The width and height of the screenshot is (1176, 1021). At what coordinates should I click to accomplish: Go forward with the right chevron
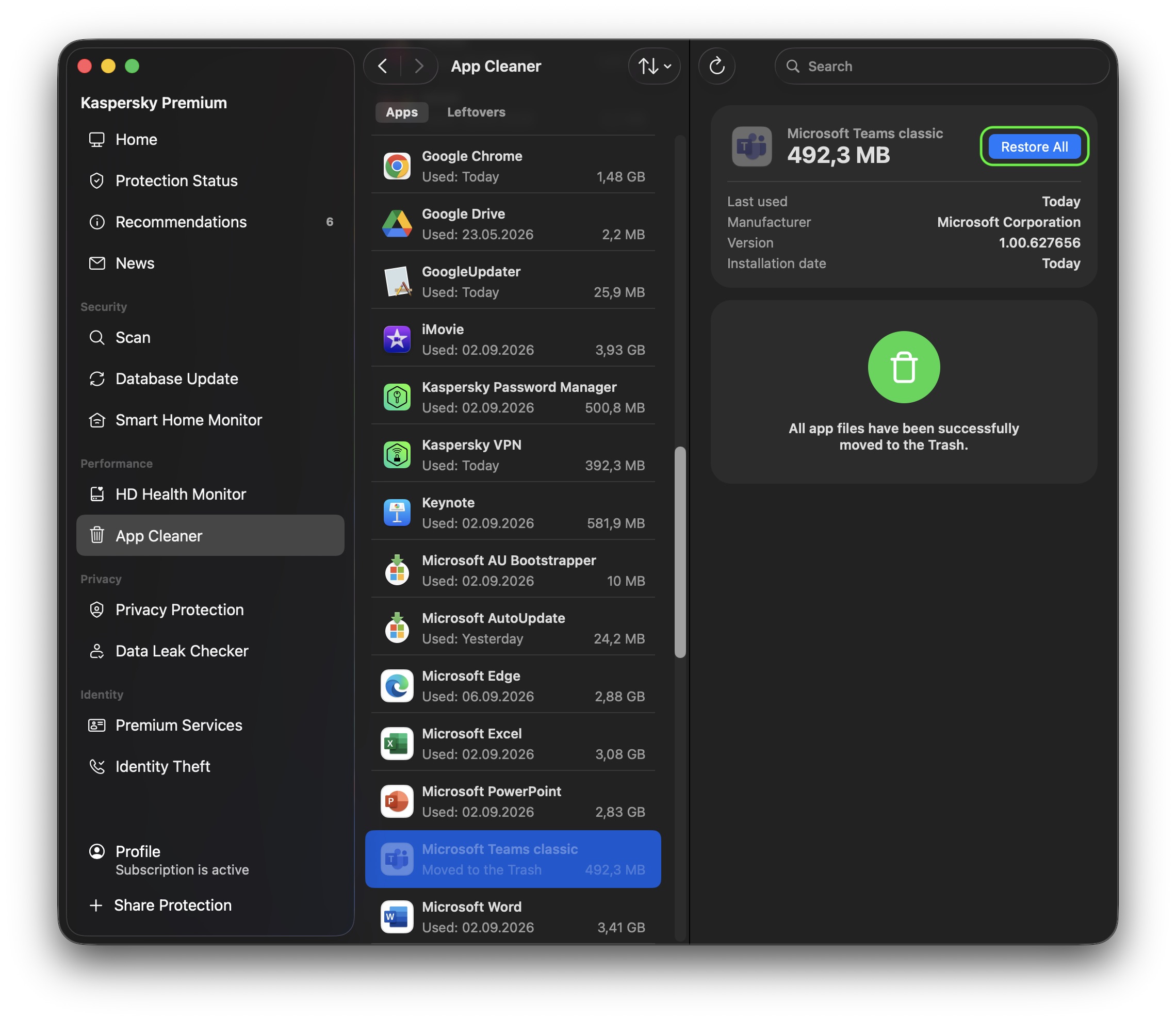[x=419, y=66]
